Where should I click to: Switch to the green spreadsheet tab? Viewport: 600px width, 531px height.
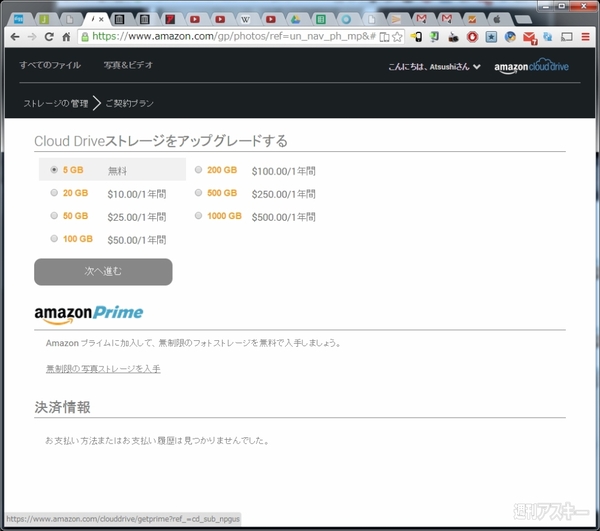point(321,19)
